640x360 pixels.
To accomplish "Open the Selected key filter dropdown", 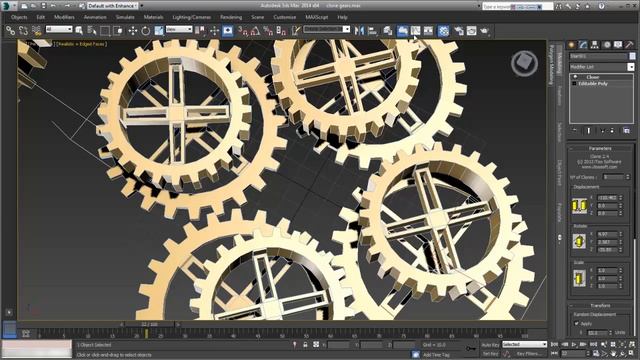I will click(524, 344).
